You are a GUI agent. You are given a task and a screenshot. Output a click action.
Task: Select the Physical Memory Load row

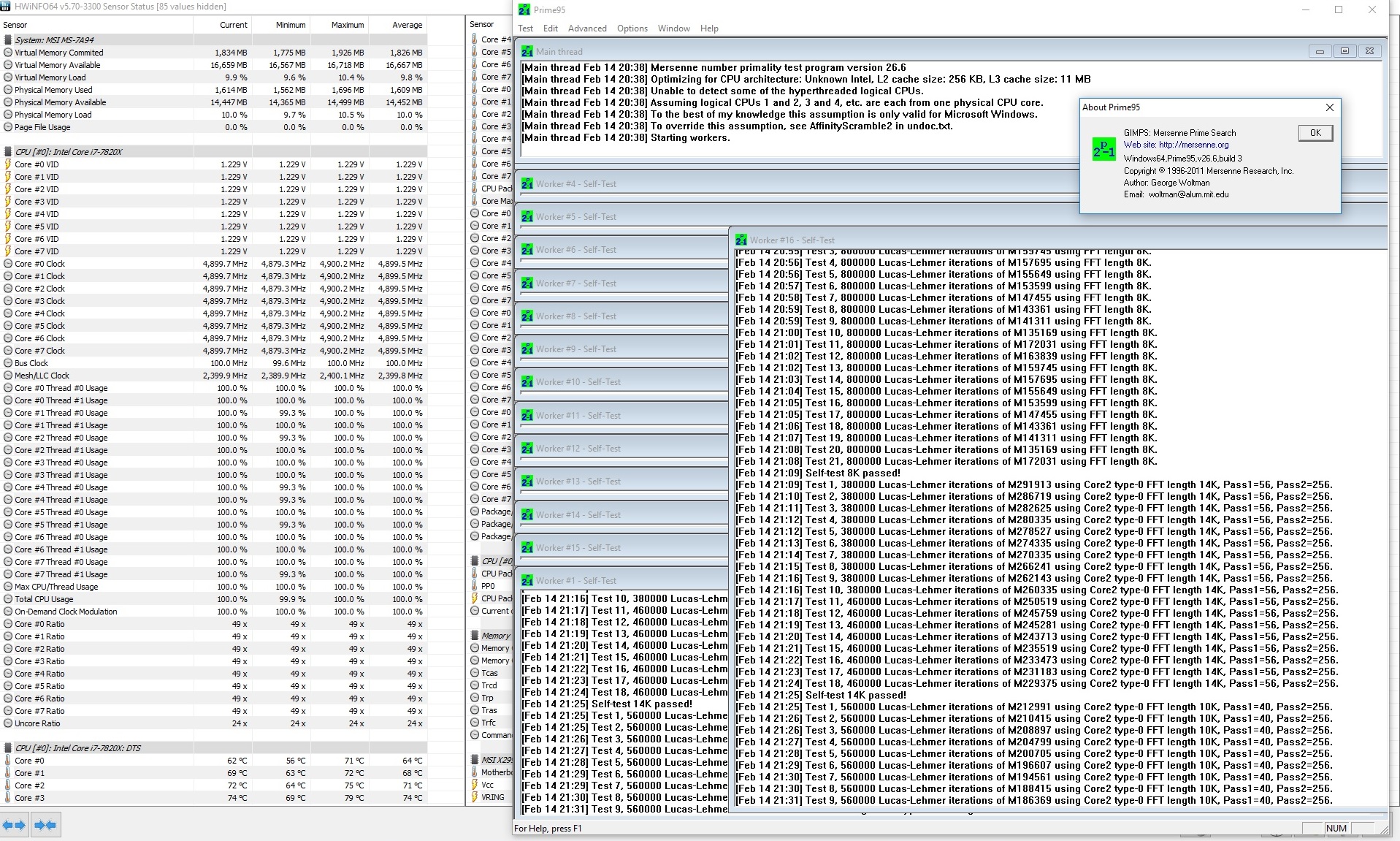(x=214, y=115)
